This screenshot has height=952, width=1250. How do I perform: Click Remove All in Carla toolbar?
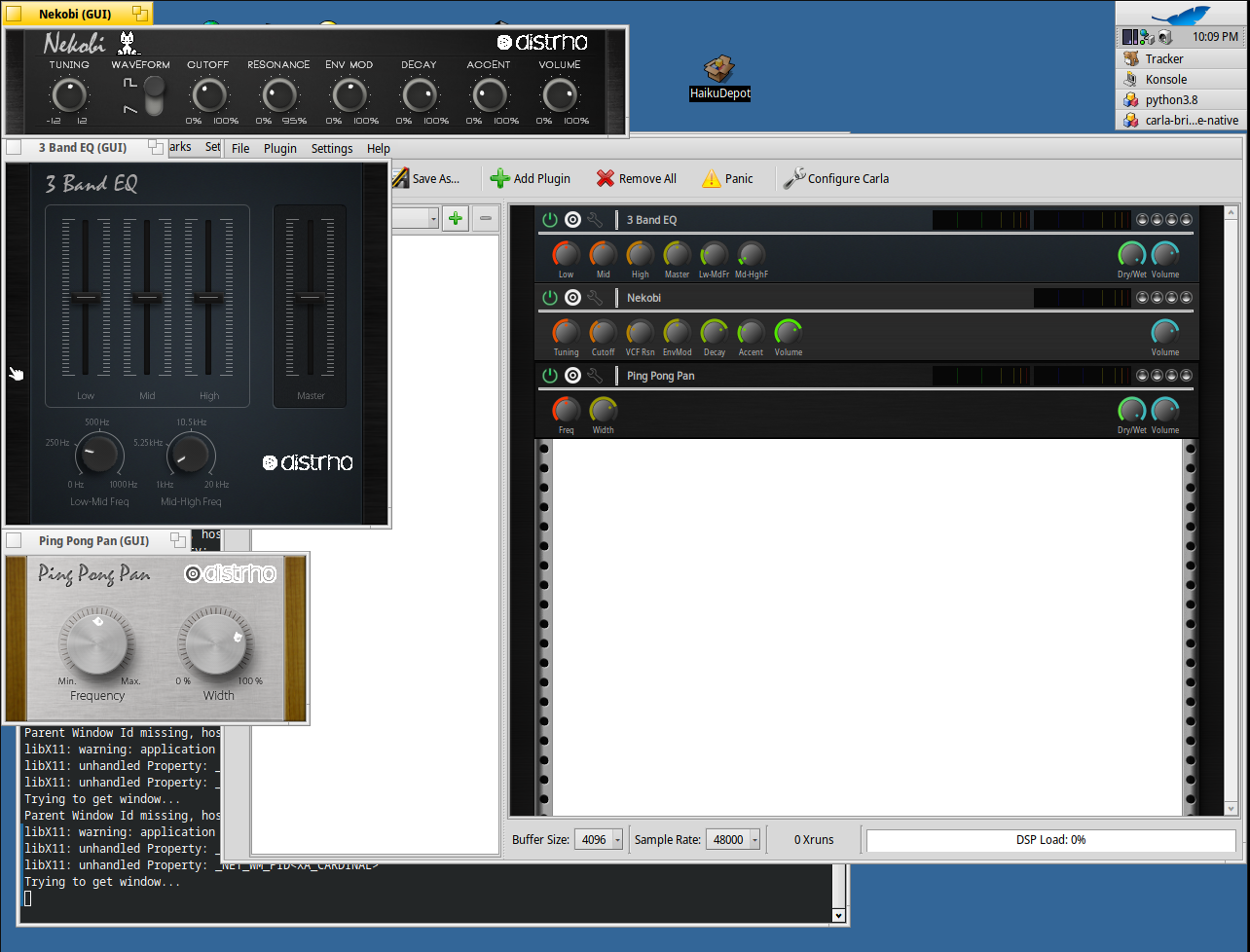coord(637,178)
